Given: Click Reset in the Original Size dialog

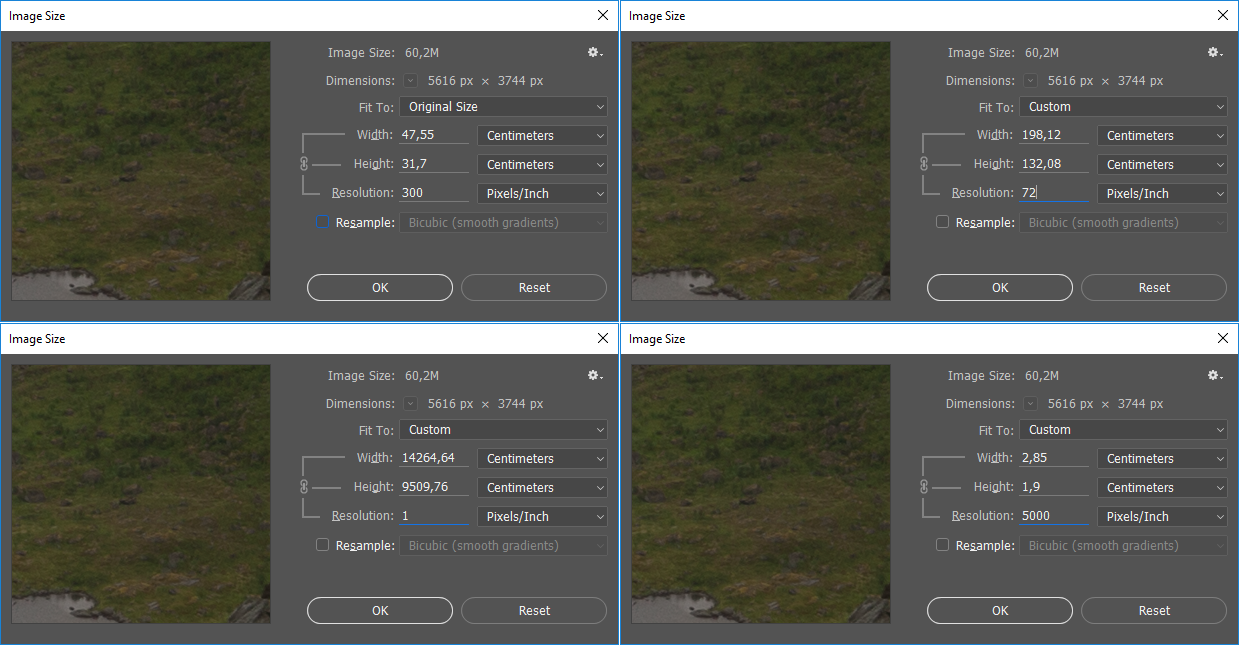Looking at the screenshot, I should pos(534,288).
